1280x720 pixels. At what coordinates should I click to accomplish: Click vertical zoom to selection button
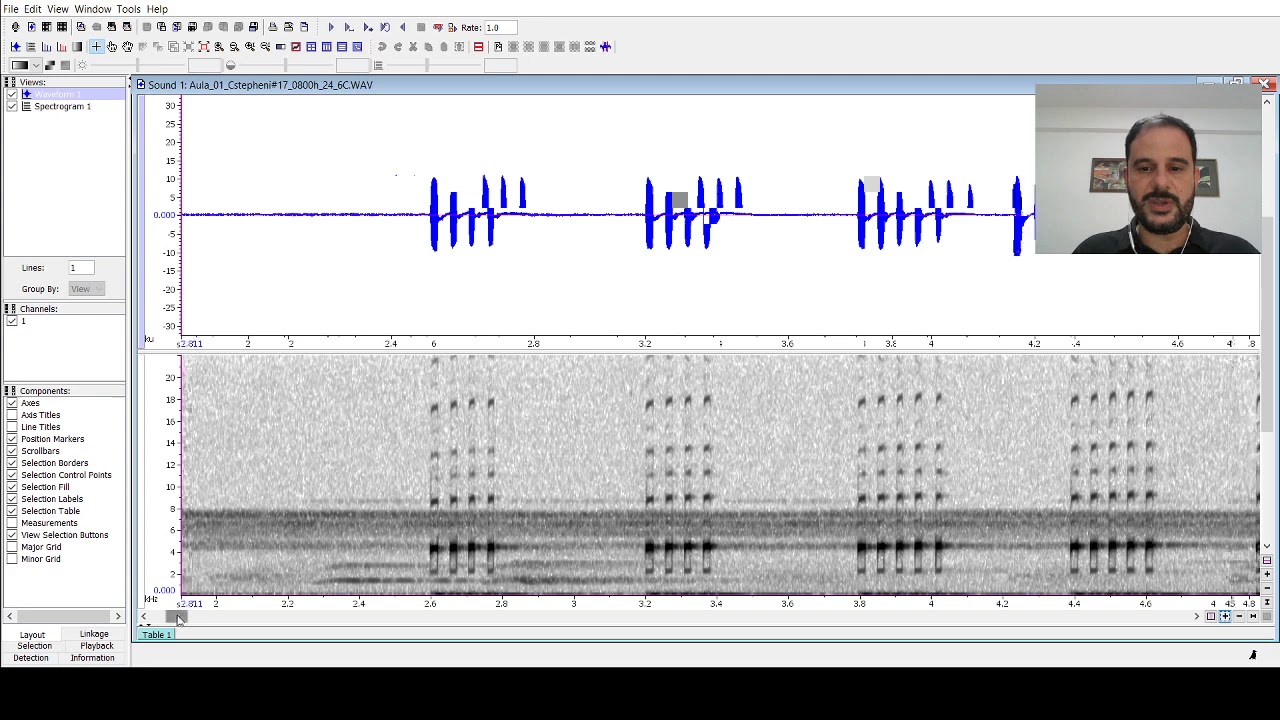point(1267,560)
